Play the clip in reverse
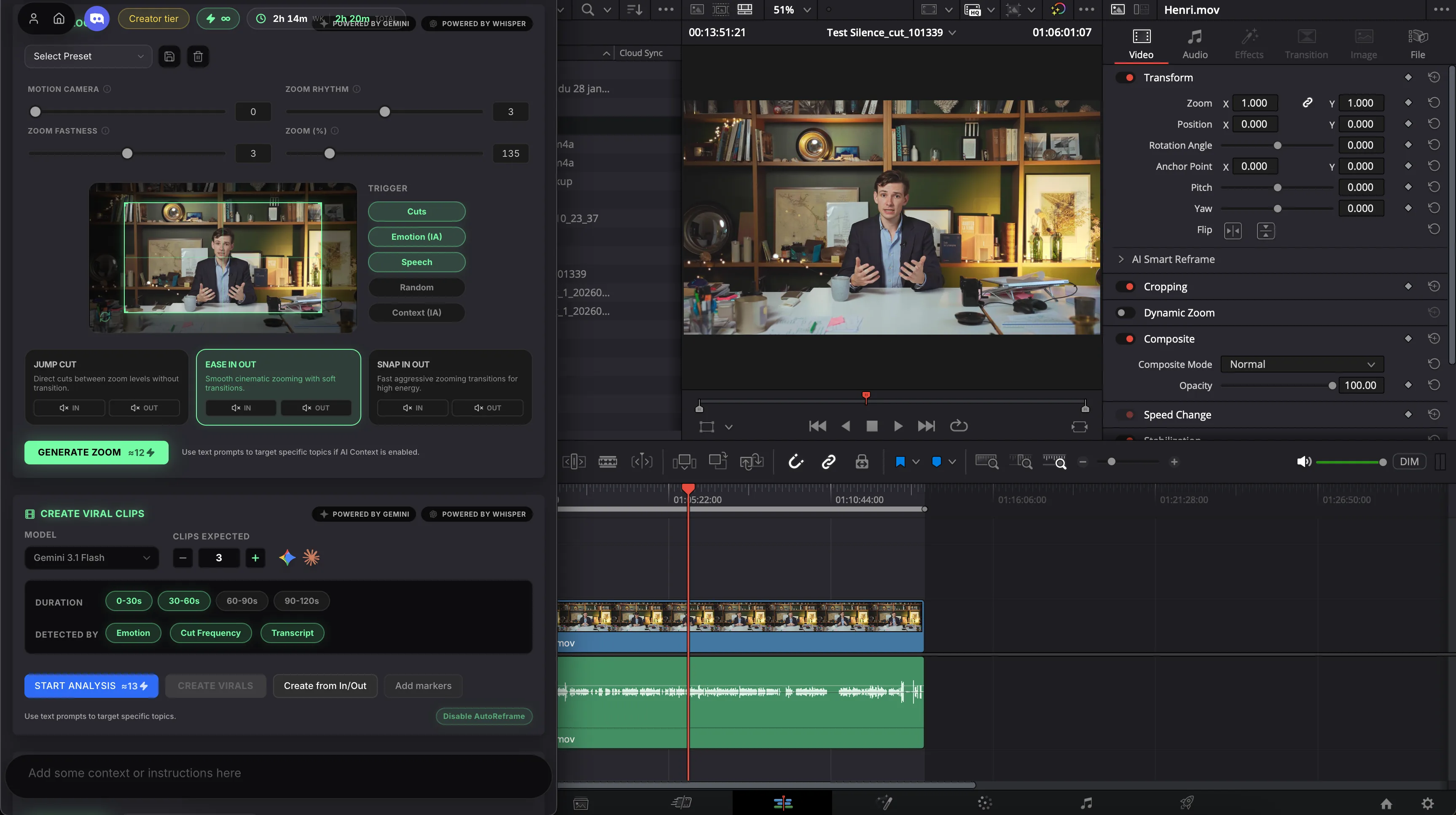Screen dimensions: 1456x815 tap(846, 426)
